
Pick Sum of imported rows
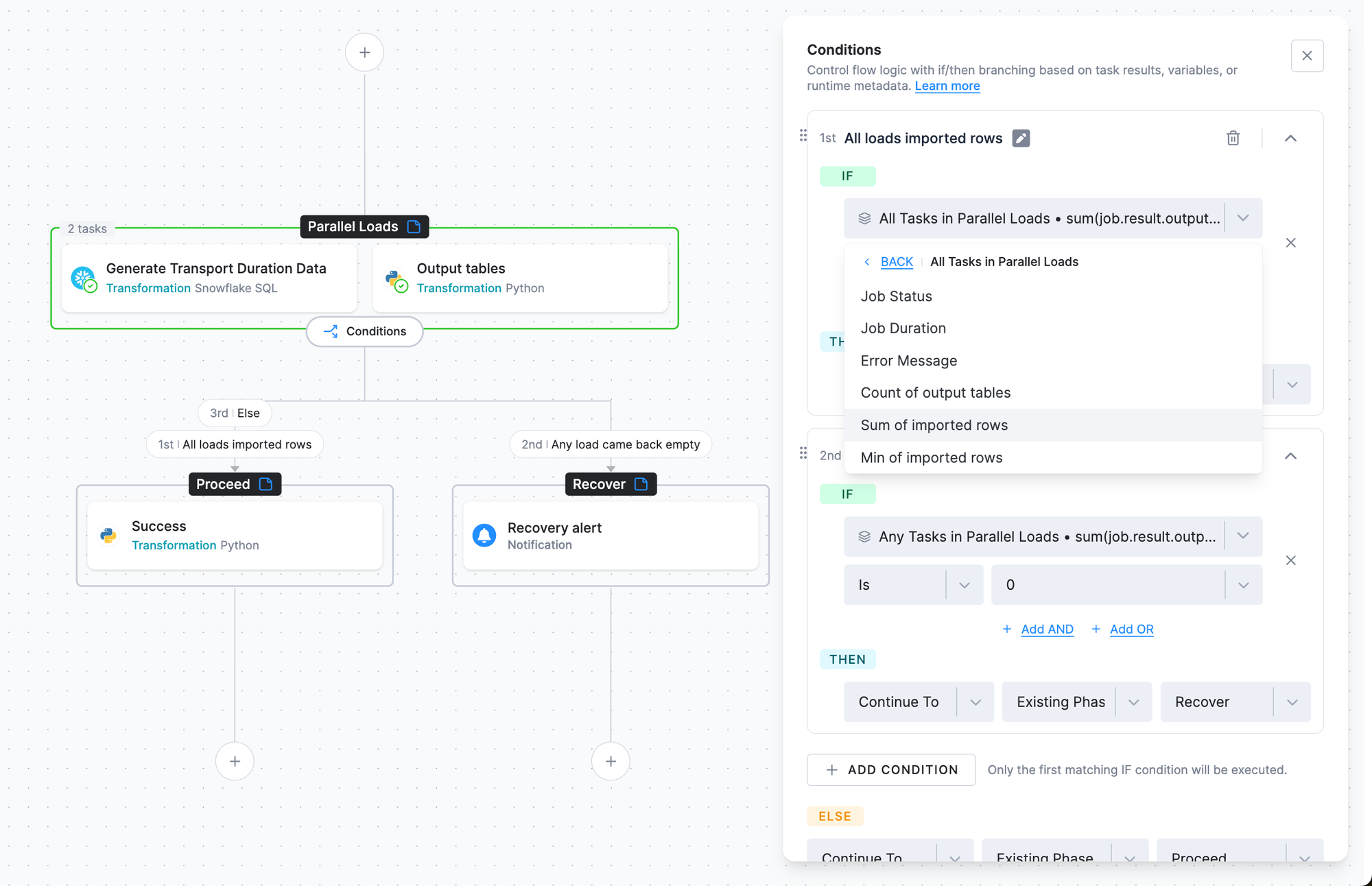click(1053, 425)
